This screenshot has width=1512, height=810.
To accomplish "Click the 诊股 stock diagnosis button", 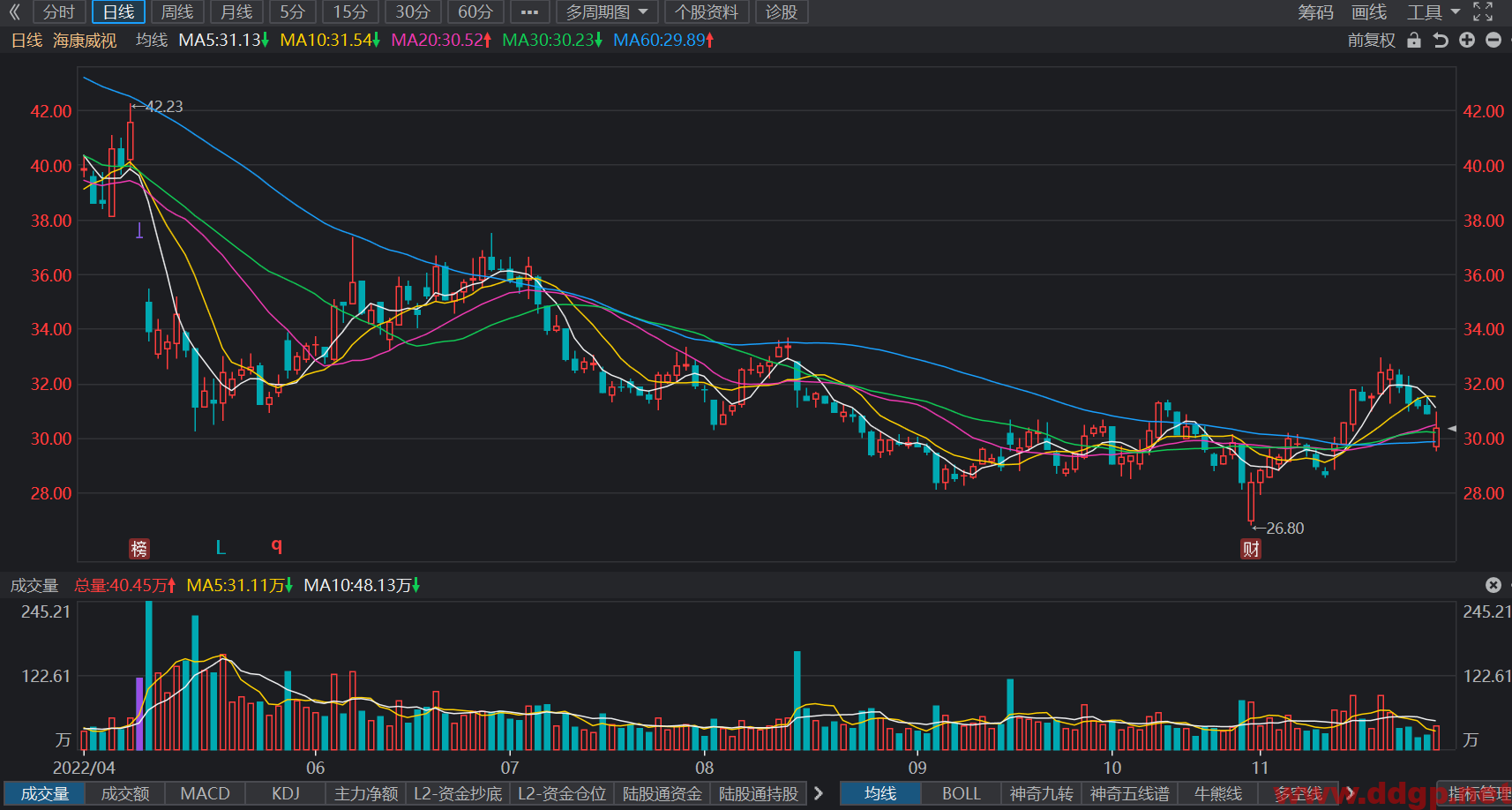I will click(782, 11).
